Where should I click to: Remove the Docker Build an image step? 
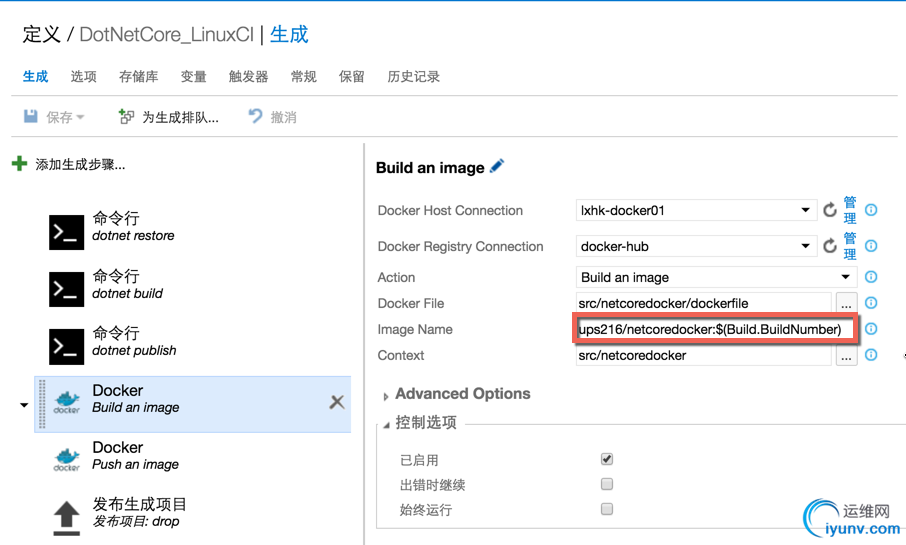(337, 402)
